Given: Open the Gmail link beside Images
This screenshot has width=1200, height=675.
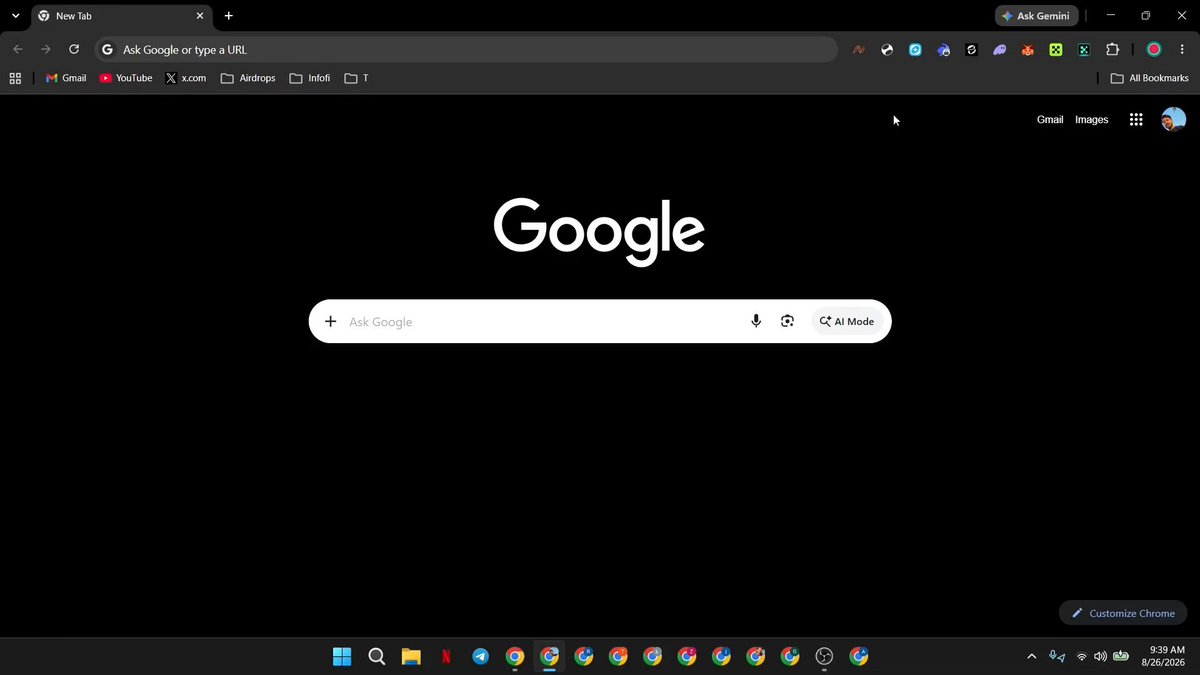Looking at the screenshot, I should (1050, 120).
